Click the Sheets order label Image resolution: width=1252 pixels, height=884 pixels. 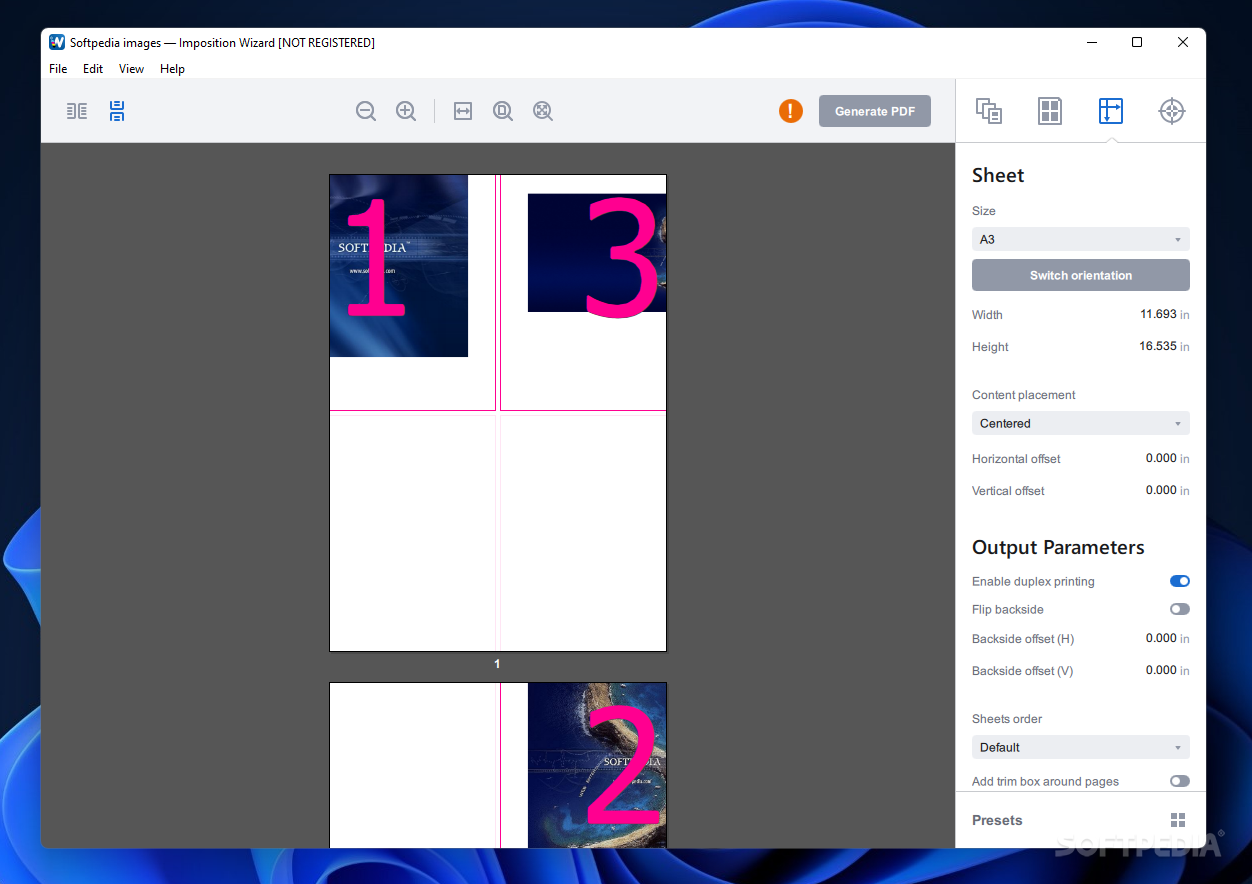1007,719
